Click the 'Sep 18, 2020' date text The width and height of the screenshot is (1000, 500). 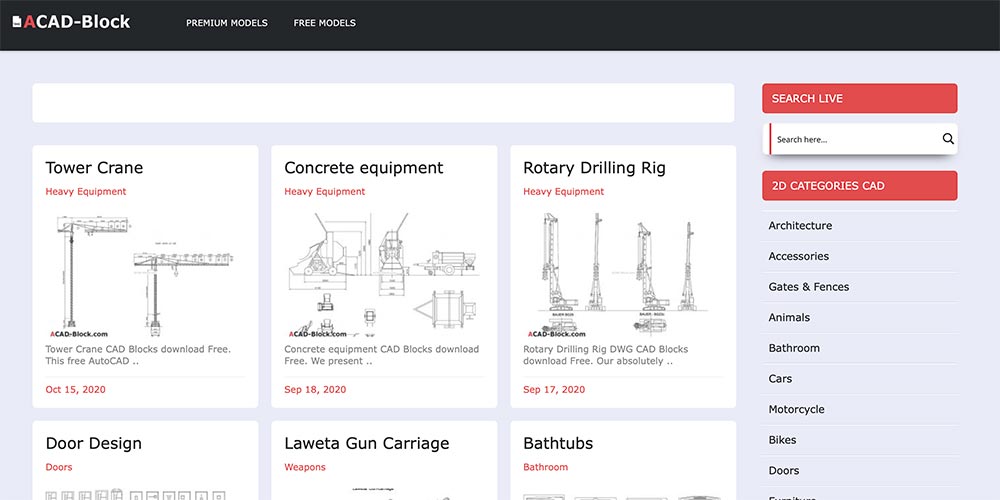(315, 390)
